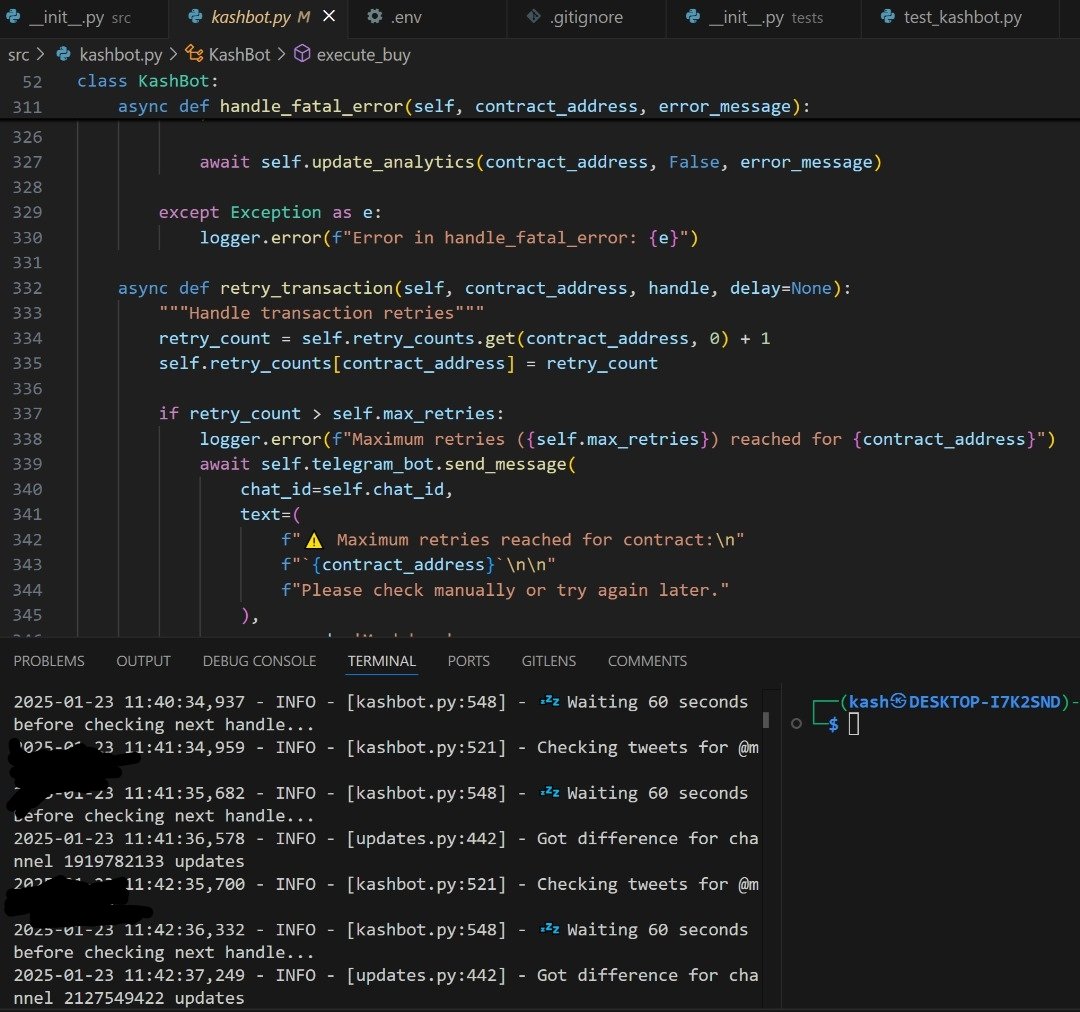Click the chevron after src in breadcrumb
The image size is (1080, 1012).
pyautogui.click(x=41, y=54)
